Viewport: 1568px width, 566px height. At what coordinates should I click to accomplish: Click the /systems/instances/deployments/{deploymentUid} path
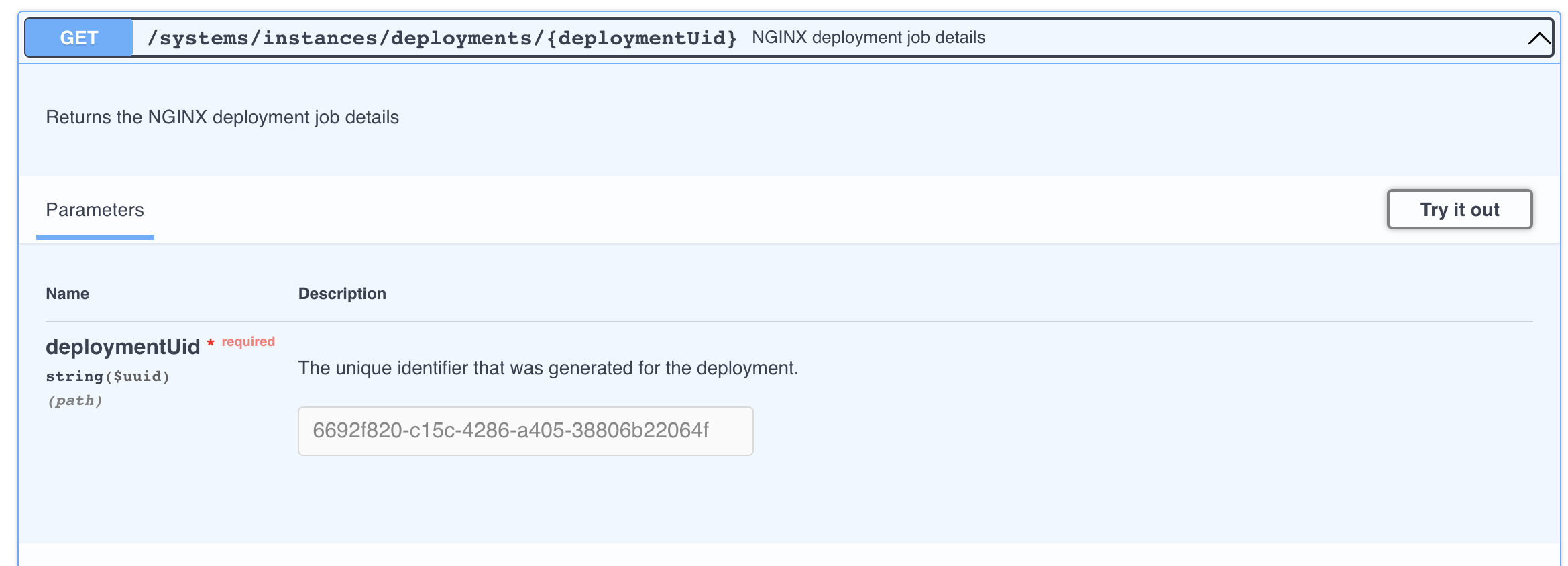pyautogui.click(x=443, y=38)
